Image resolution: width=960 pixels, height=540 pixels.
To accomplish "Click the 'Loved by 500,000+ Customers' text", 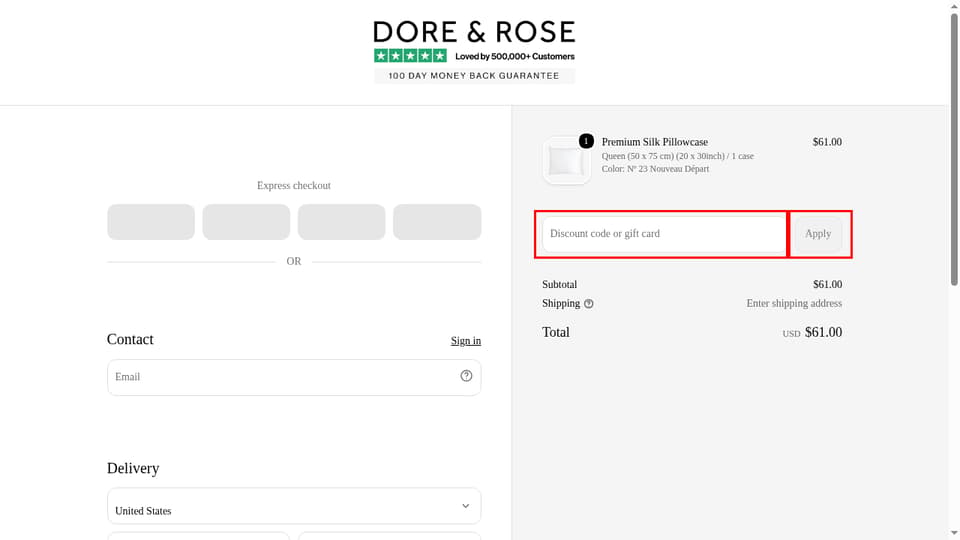I will 515,56.
